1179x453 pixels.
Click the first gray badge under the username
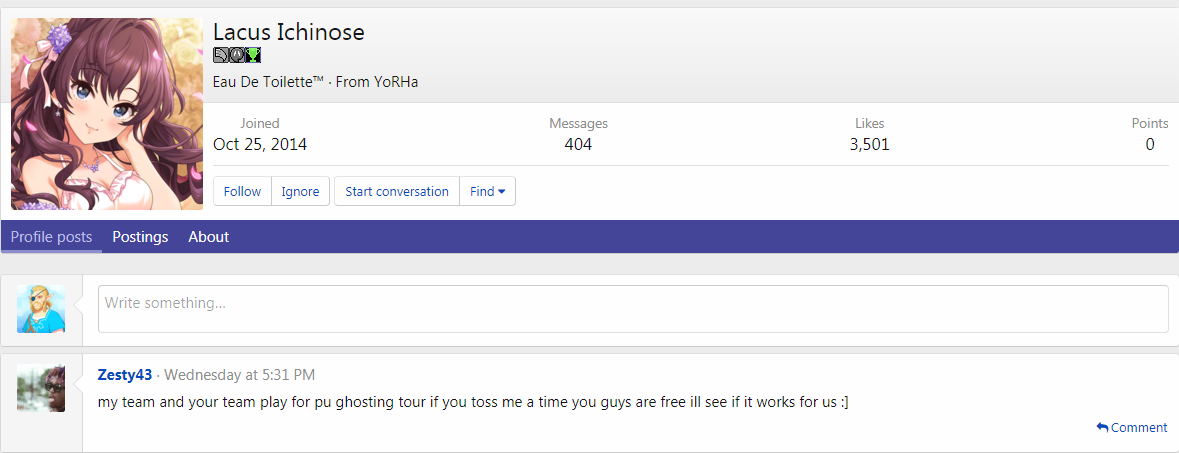coord(221,55)
